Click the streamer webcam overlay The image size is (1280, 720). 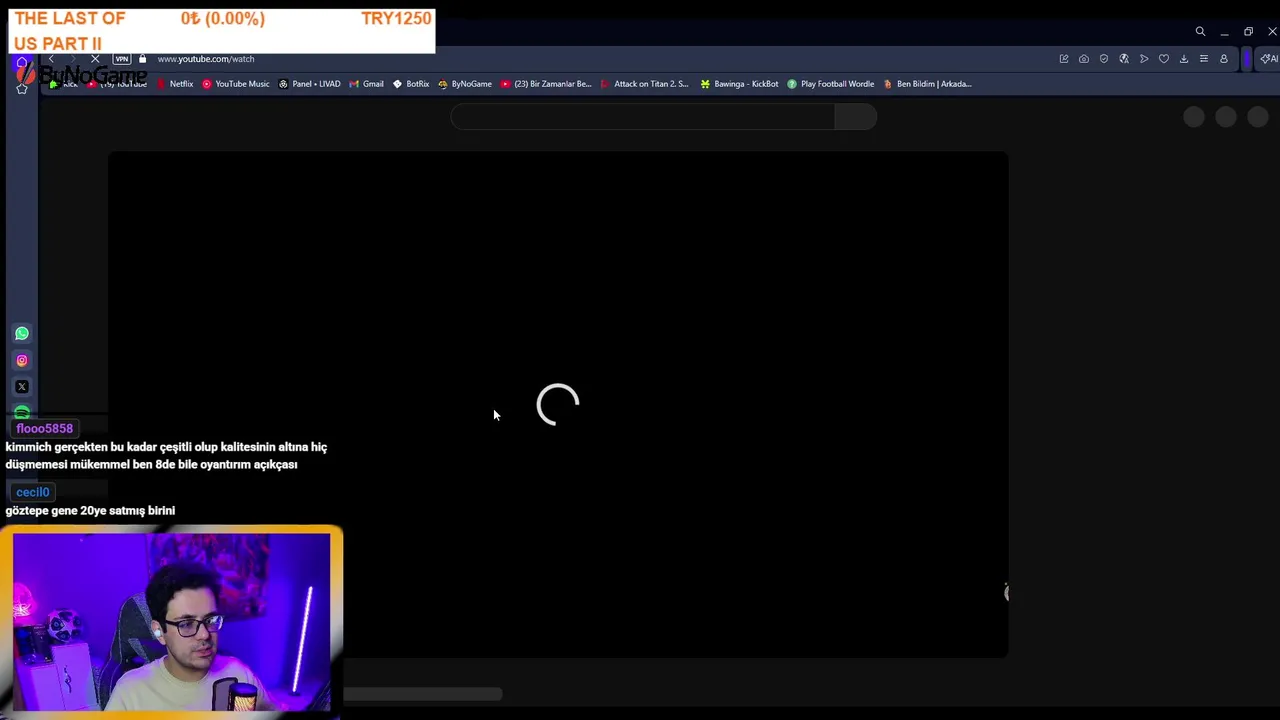click(x=172, y=622)
